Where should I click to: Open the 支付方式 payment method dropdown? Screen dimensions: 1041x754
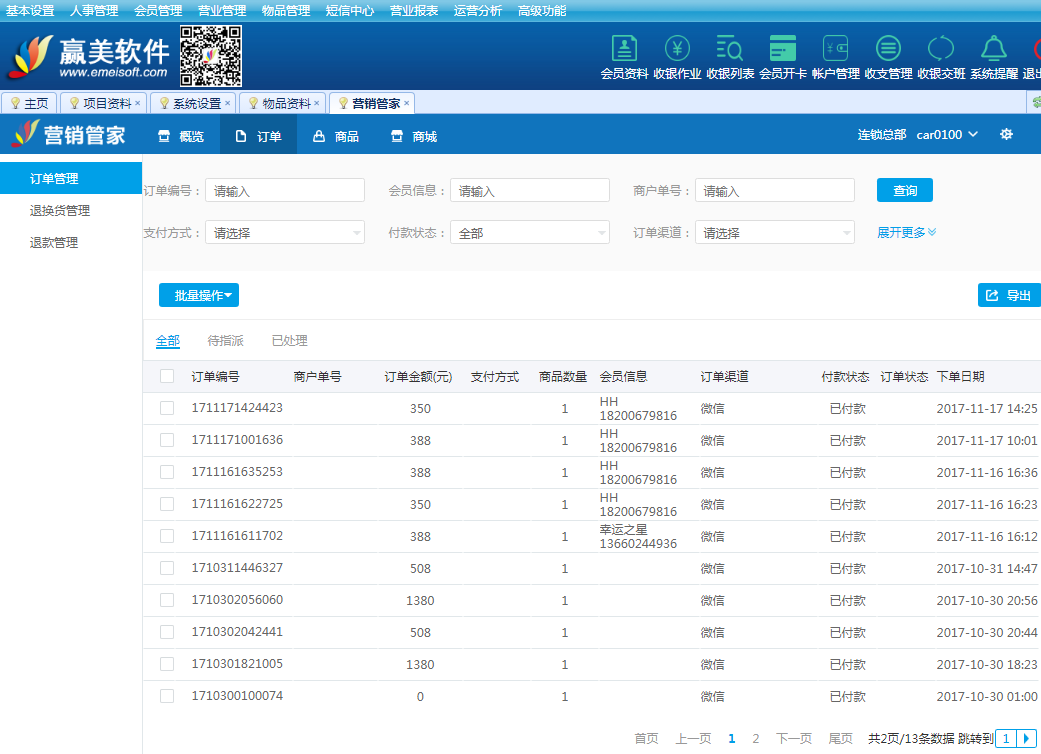285,233
